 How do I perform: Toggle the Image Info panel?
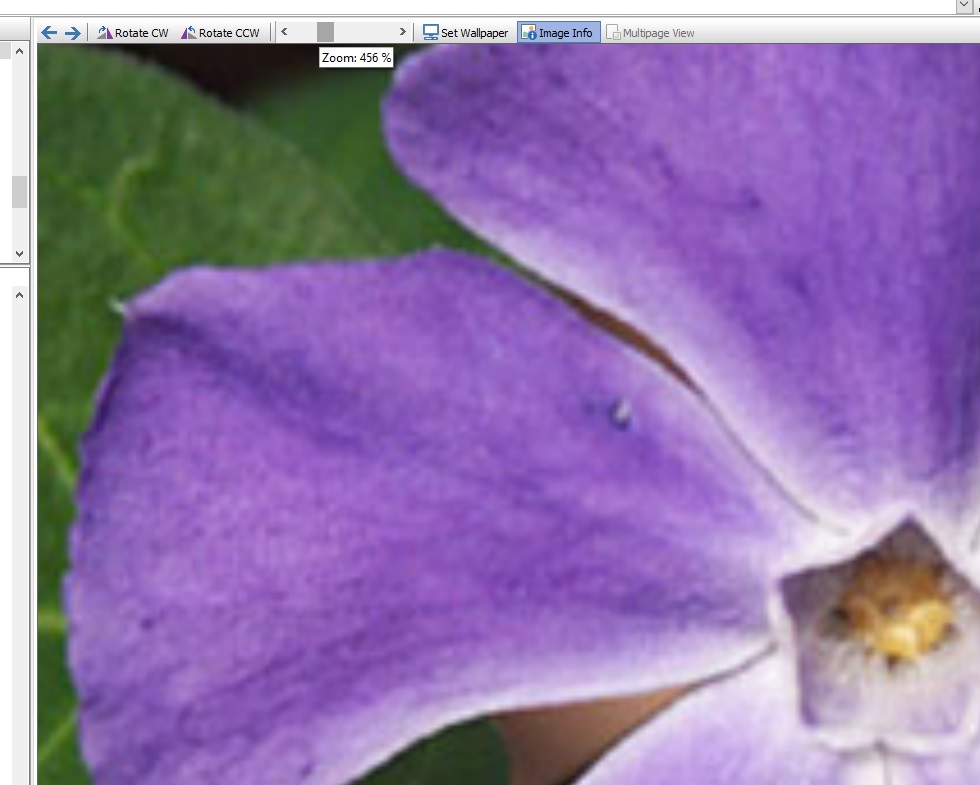coord(558,32)
